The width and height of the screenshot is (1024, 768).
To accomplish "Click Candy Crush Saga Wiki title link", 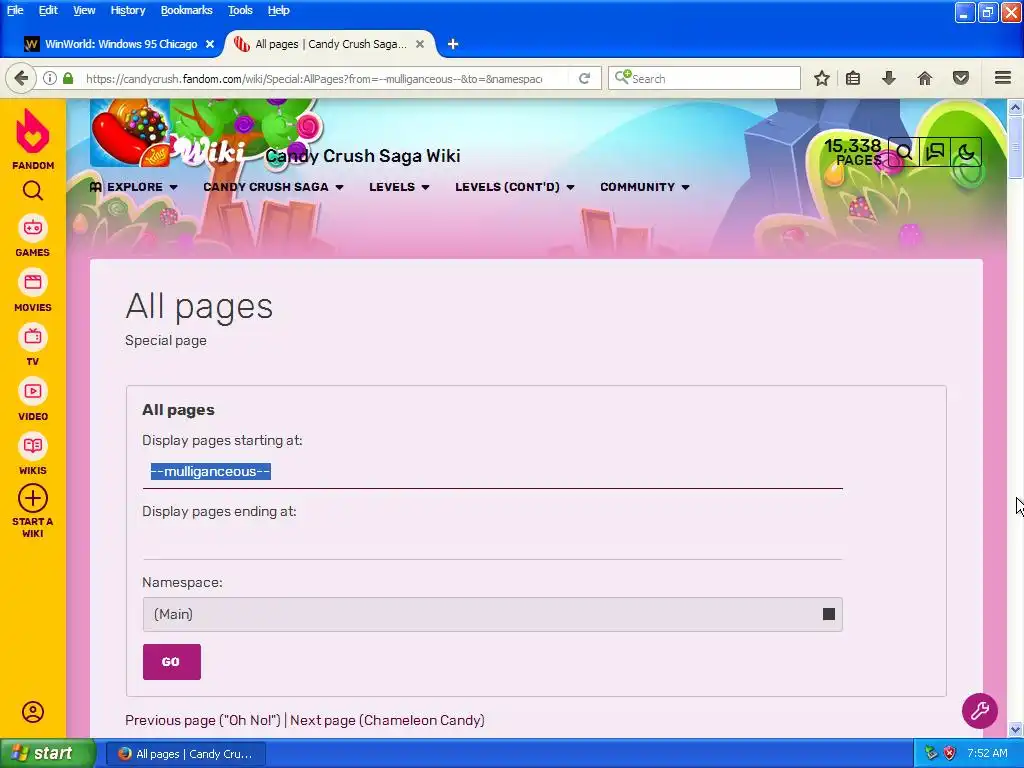I will pos(362,156).
